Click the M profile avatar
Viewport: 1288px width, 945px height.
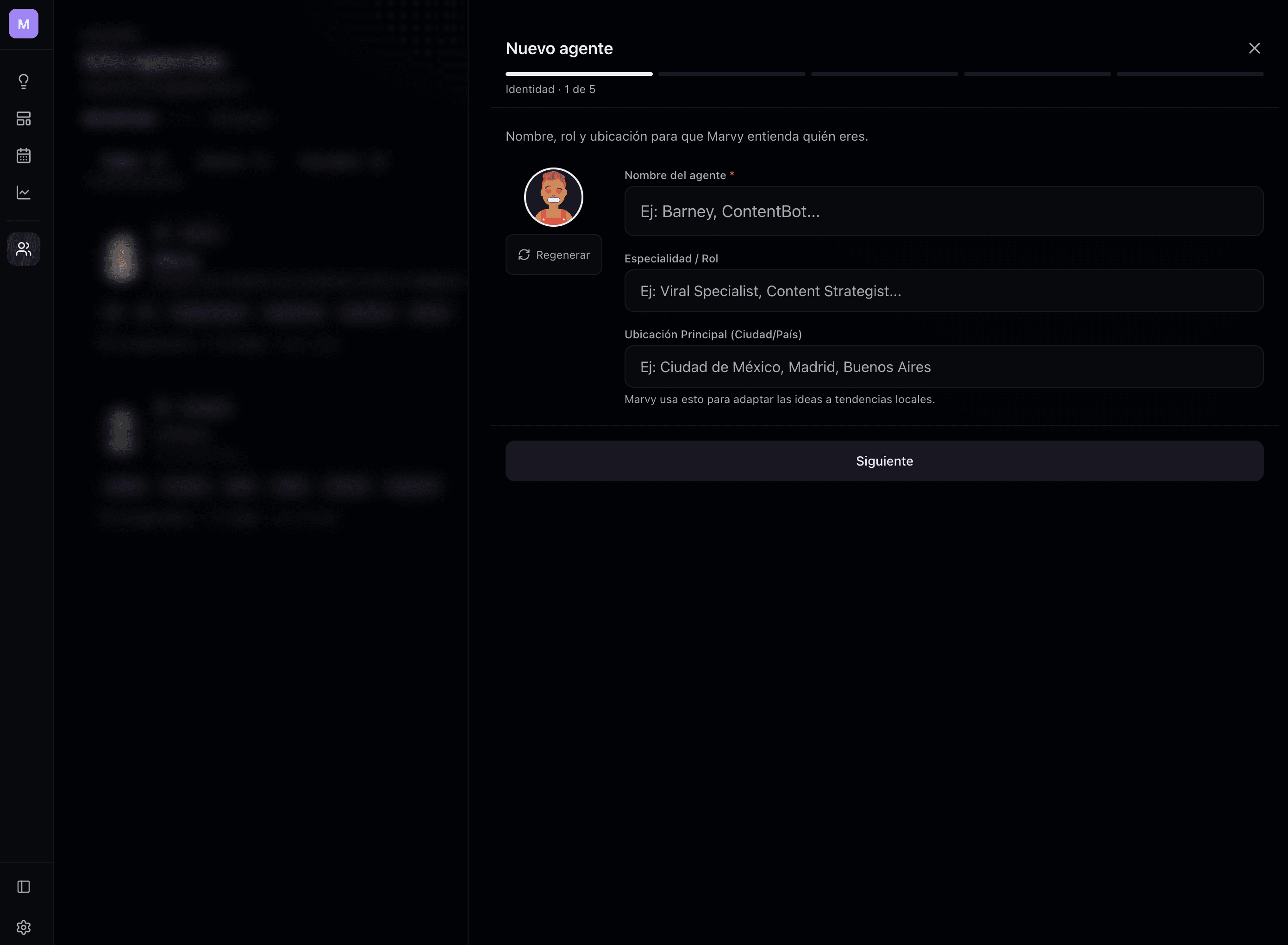pos(23,24)
